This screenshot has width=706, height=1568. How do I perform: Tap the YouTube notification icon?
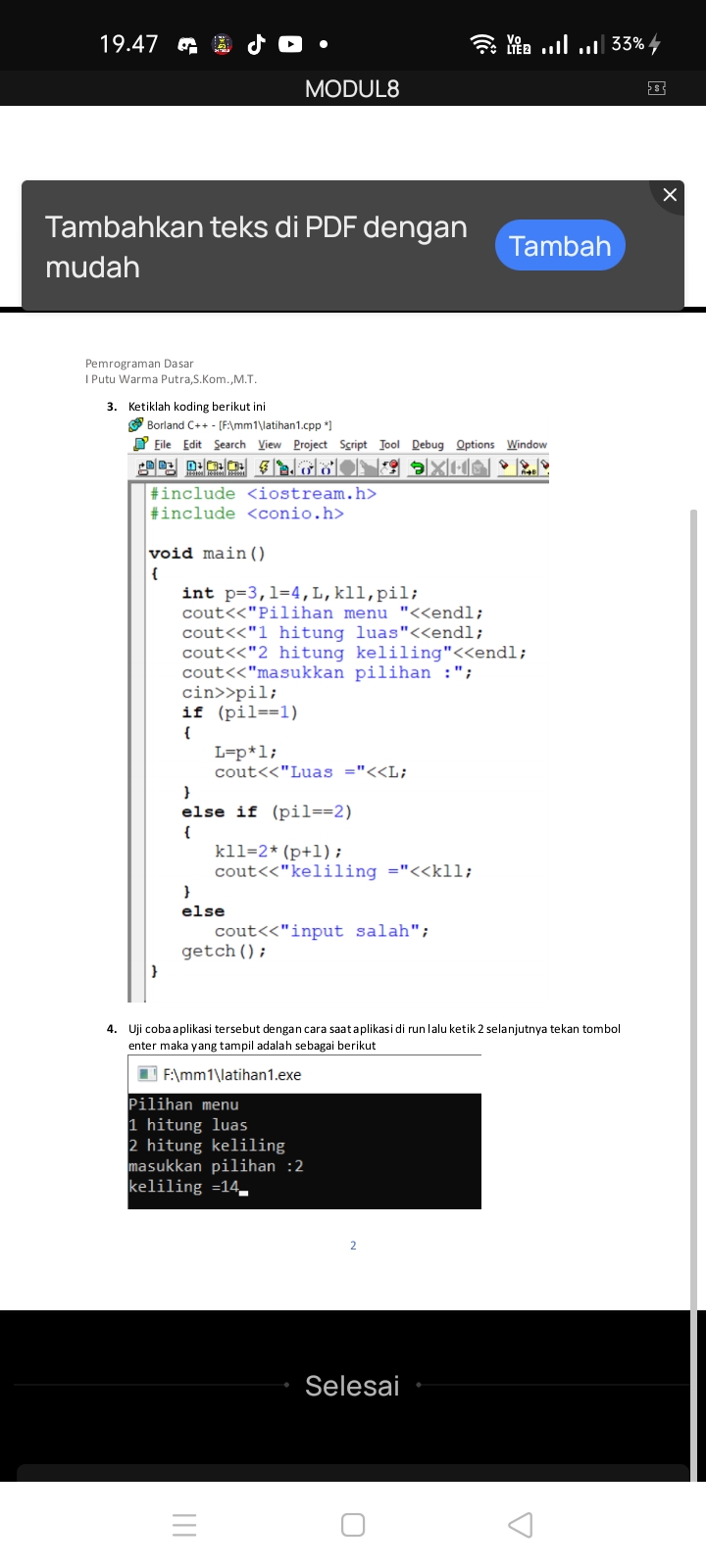(290, 44)
